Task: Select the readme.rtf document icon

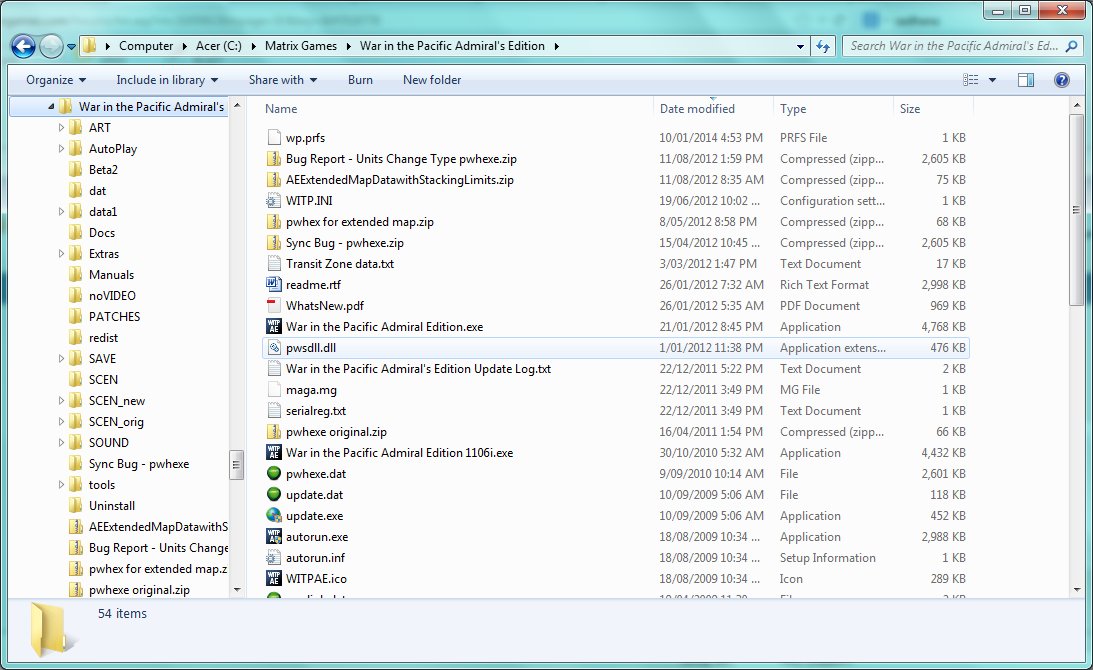Action: (x=274, y=284)
